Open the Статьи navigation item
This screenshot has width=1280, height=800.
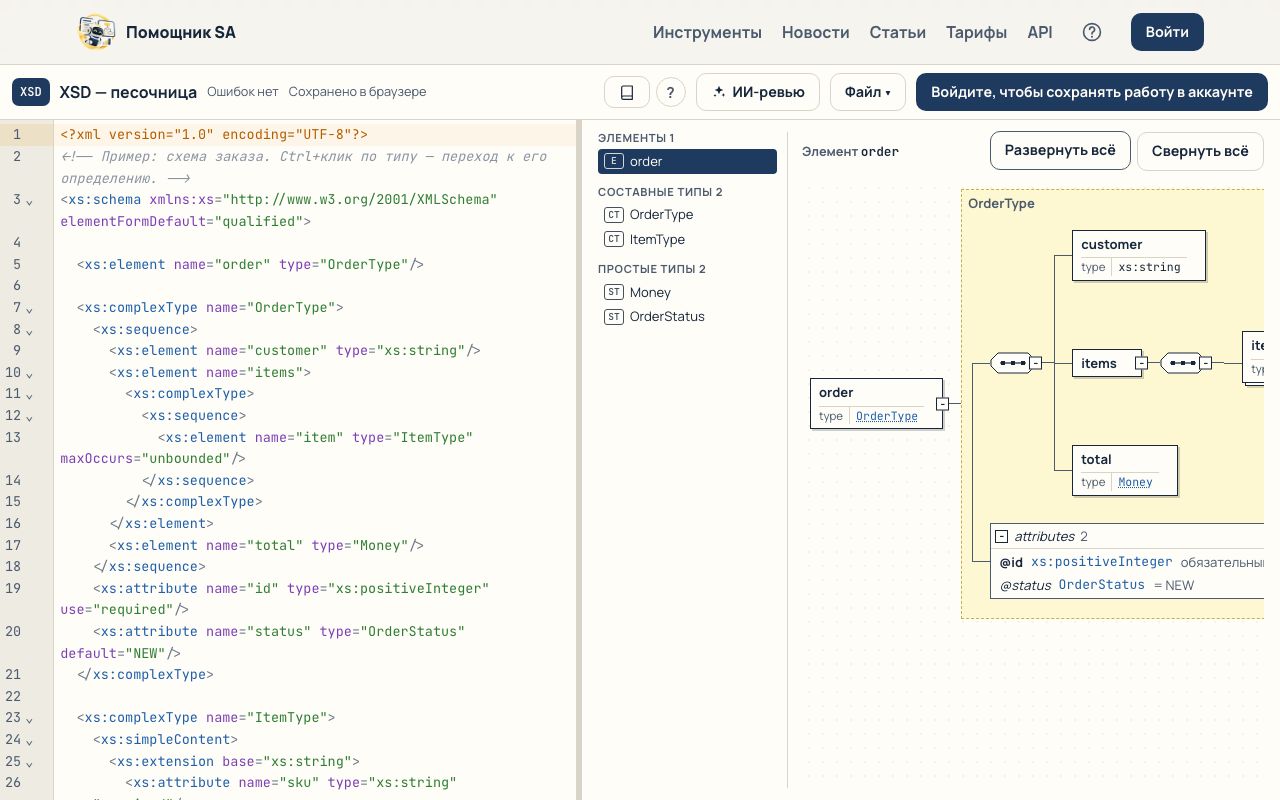click(x=898, y=32)
